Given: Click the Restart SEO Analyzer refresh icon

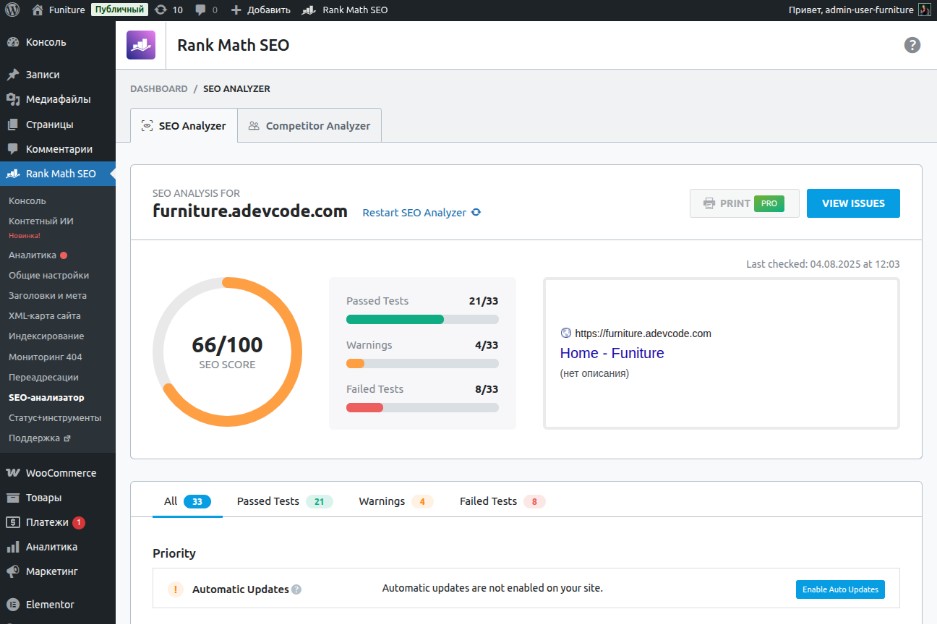Looking at the screenshot, I should tap(476, 212).
